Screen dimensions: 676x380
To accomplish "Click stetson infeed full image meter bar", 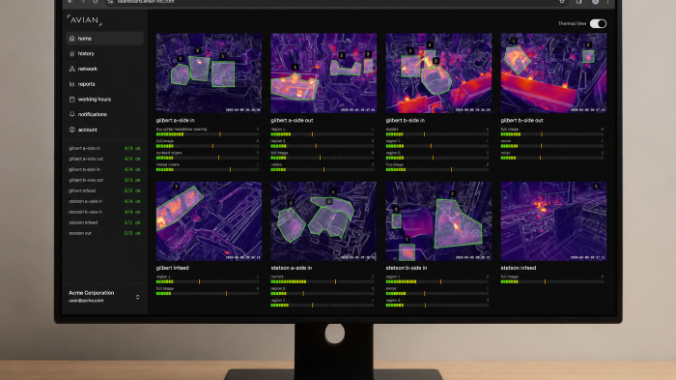I will 552,282.
